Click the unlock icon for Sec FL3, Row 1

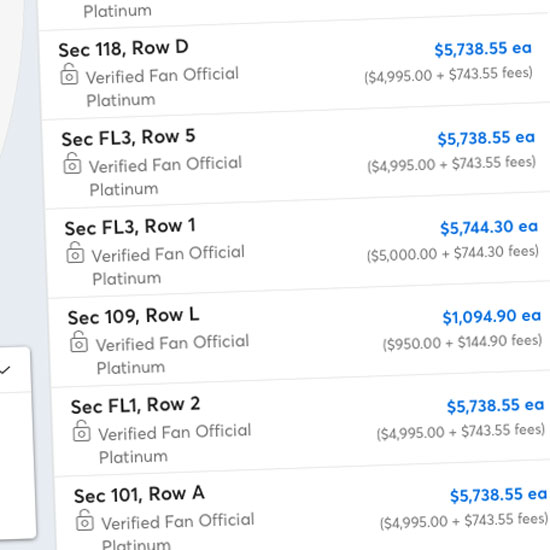(75, 253)
